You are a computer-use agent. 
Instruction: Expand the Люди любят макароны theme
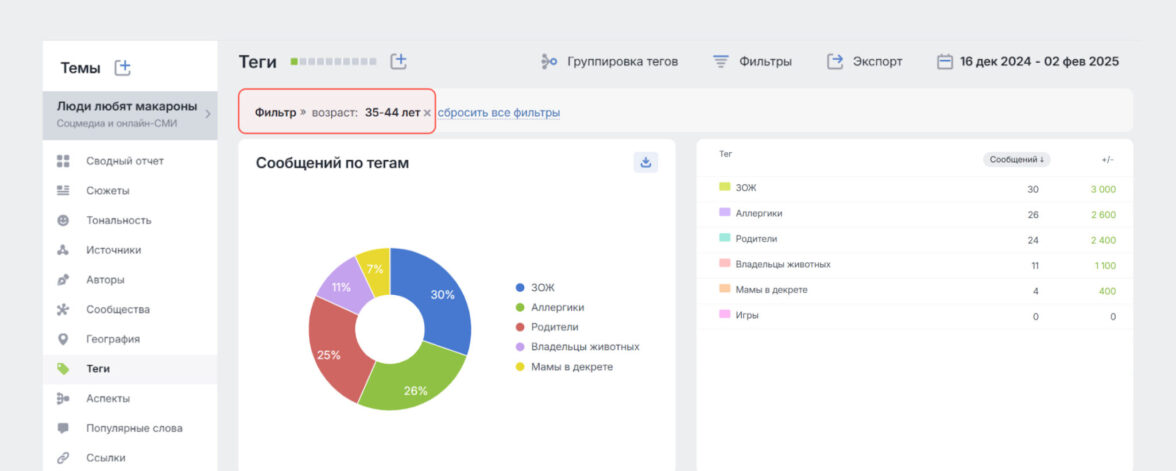click(x=208, y=114)
